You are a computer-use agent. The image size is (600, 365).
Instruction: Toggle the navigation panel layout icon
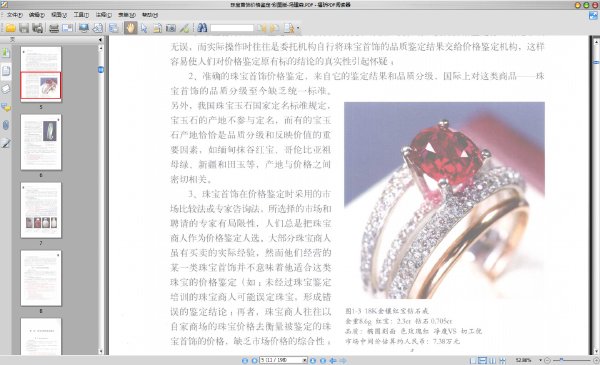point(114,28)
